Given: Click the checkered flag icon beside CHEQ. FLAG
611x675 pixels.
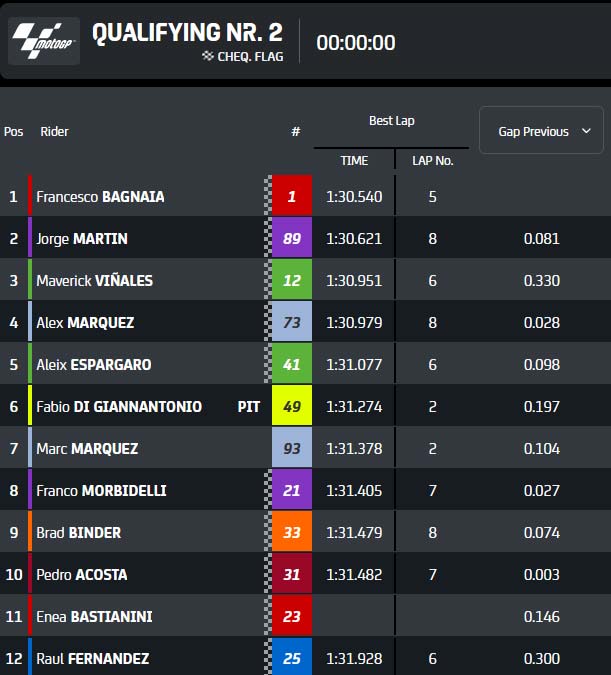Looking at the screenshot, I should tap(208, 56).
